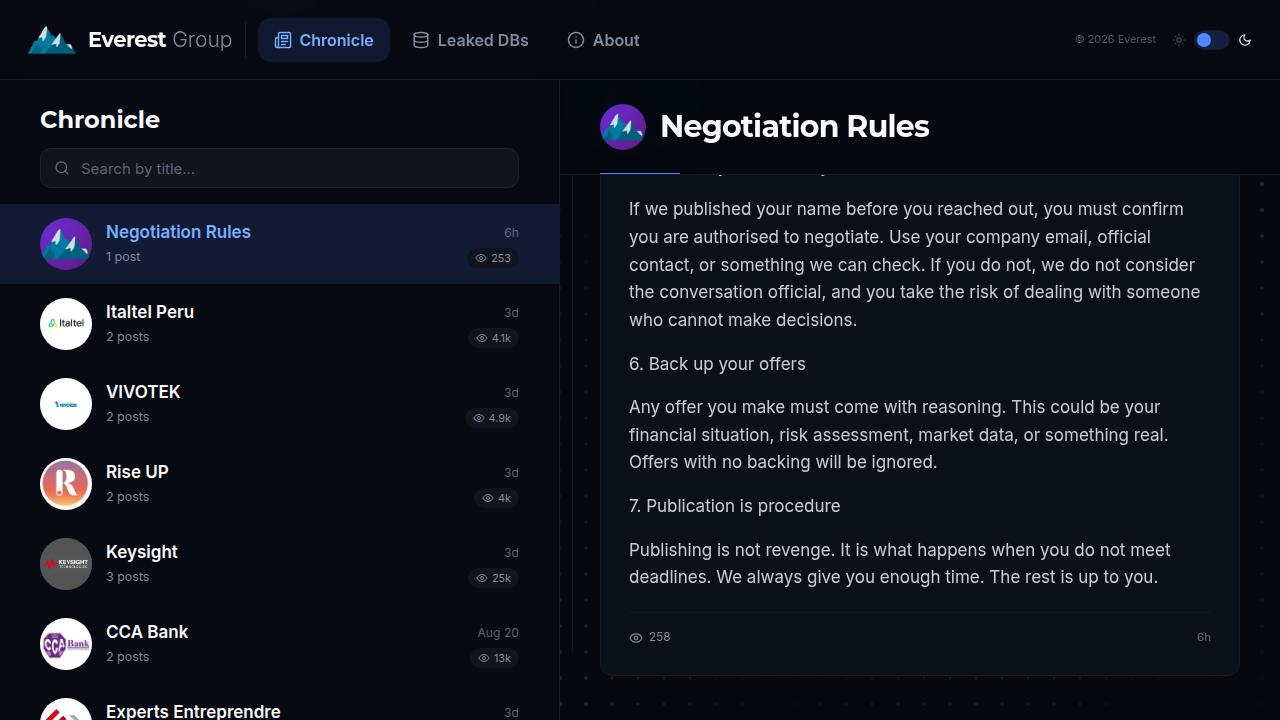The width and height of the screenshot is (1280, 720).
Task: Open the Keysight entry
Action: pos(279,564)
